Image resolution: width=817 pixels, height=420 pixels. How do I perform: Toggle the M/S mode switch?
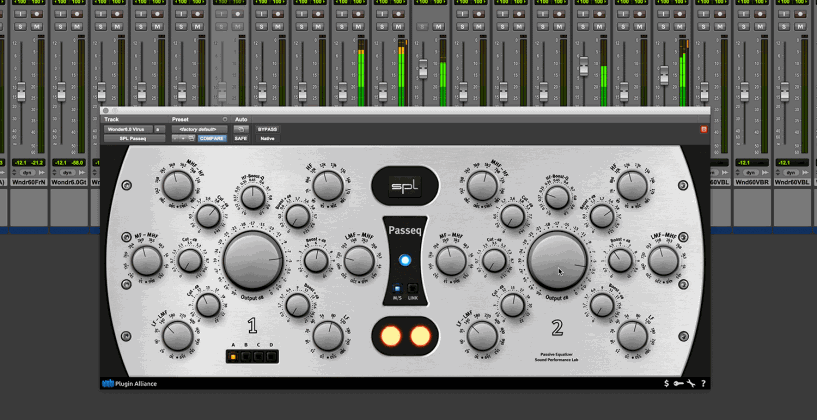point(397,288)
